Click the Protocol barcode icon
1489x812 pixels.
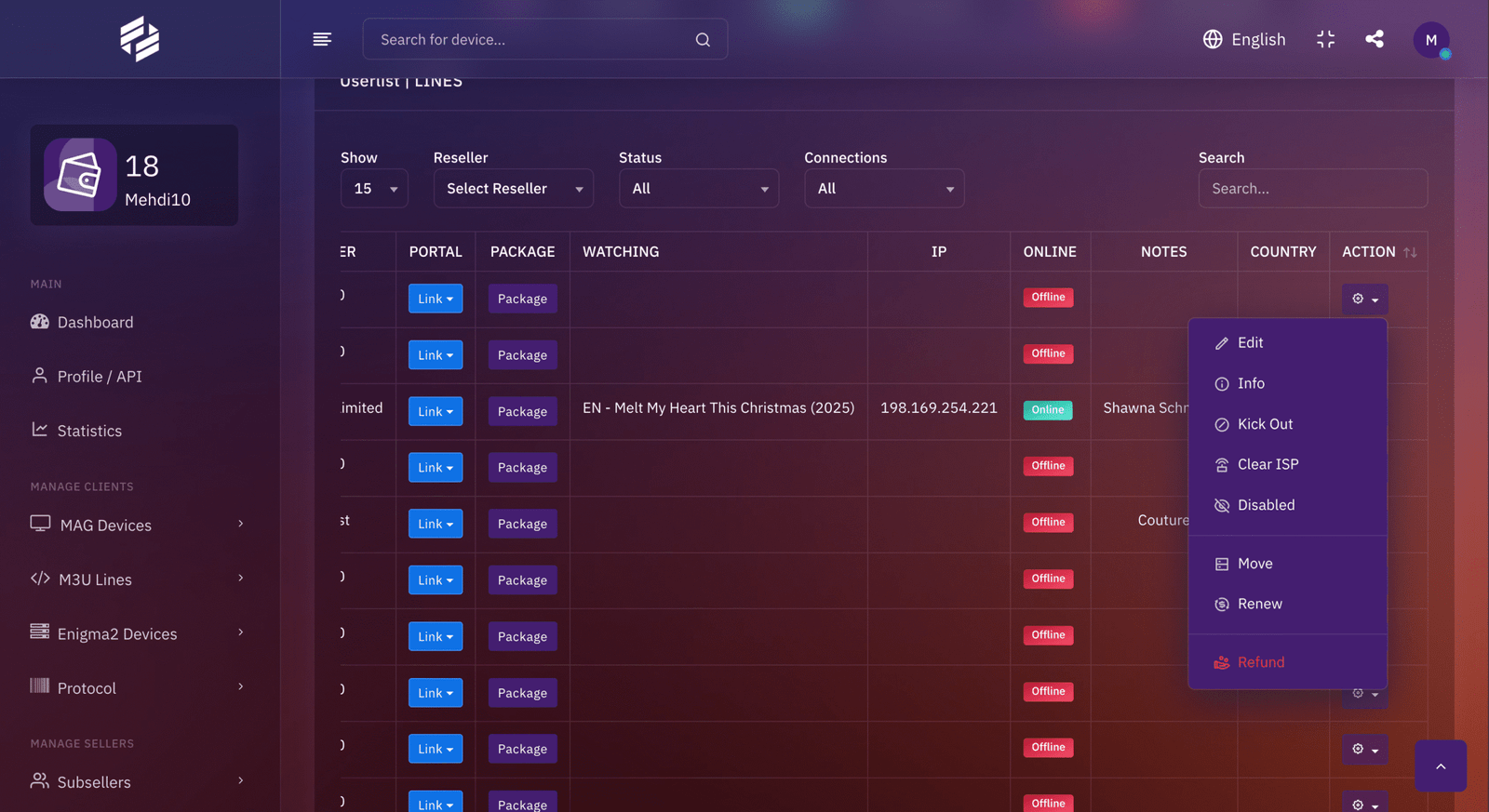39,686
